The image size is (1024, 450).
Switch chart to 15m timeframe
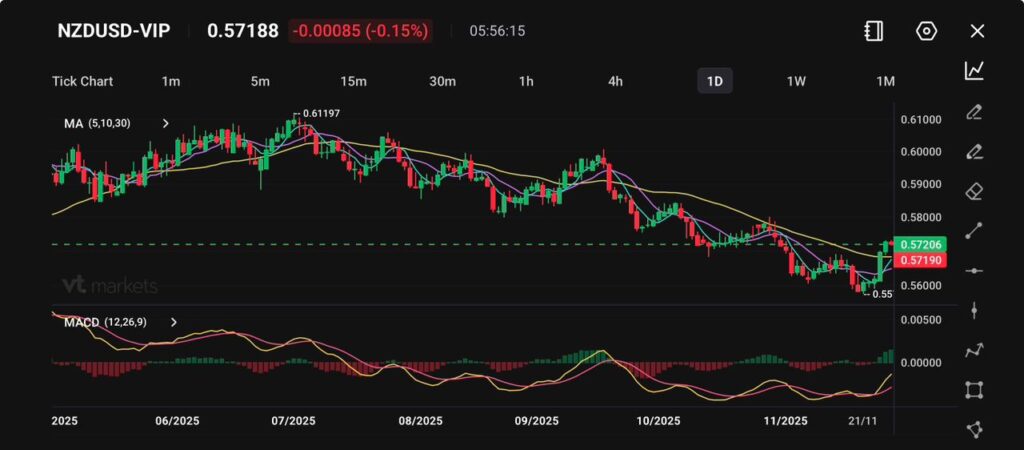coord(353,81)
